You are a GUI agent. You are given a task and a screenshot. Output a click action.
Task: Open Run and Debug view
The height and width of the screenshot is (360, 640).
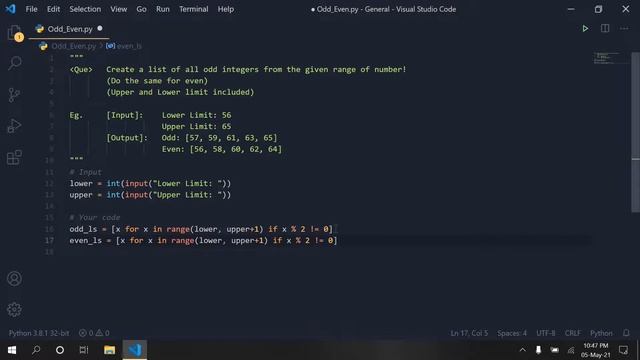[14, 126]
